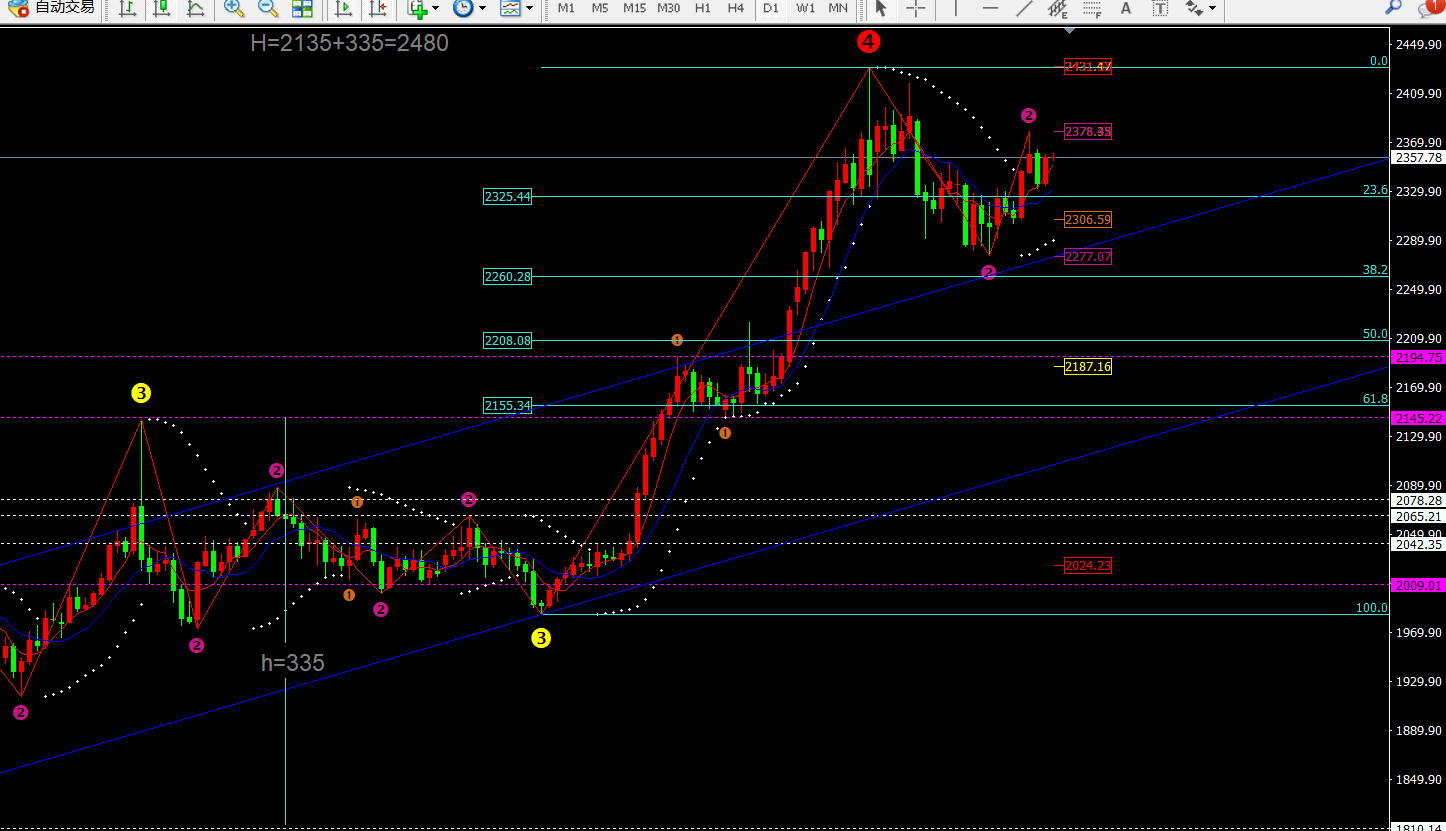The image size is (1446, 831).
Task: Select the M5 timeframe
Action: tap(600, 8)
